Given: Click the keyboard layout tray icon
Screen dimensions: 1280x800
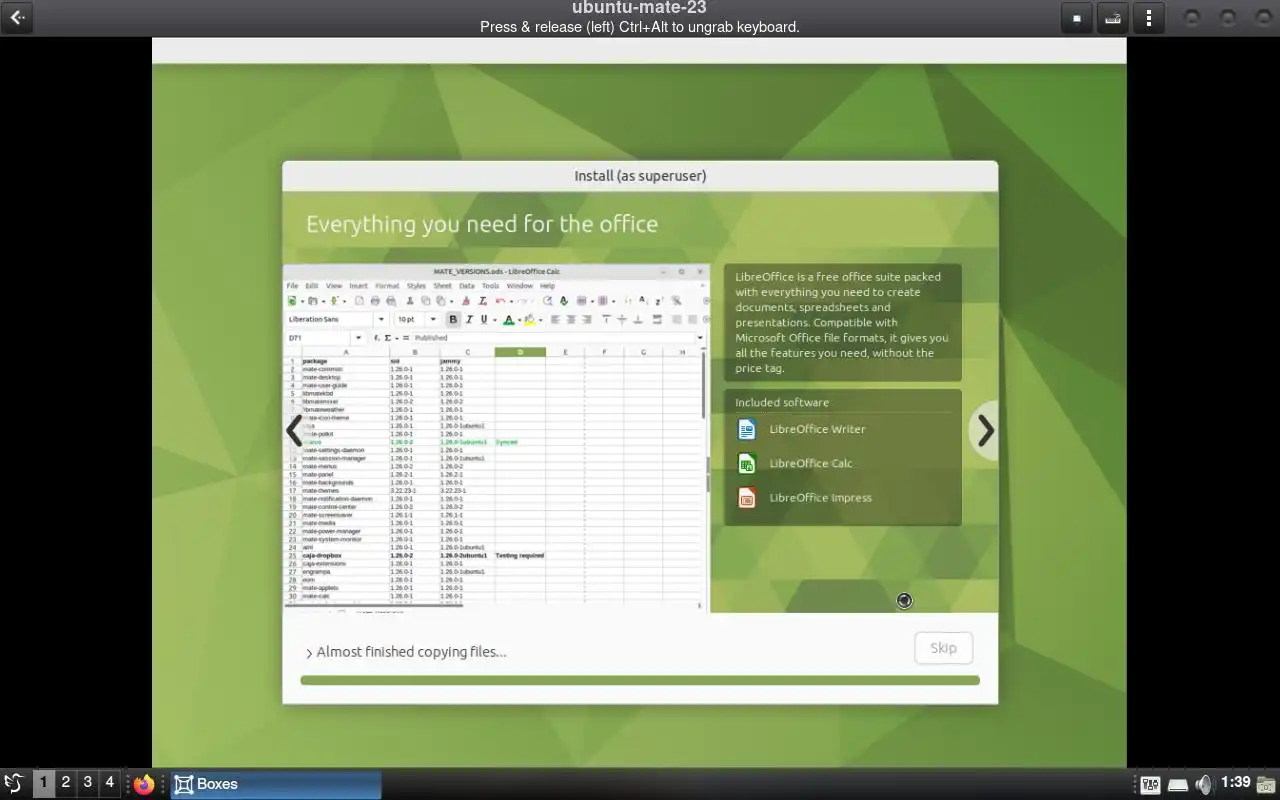Looking at the screenshot, I should tap(1150, 785).
